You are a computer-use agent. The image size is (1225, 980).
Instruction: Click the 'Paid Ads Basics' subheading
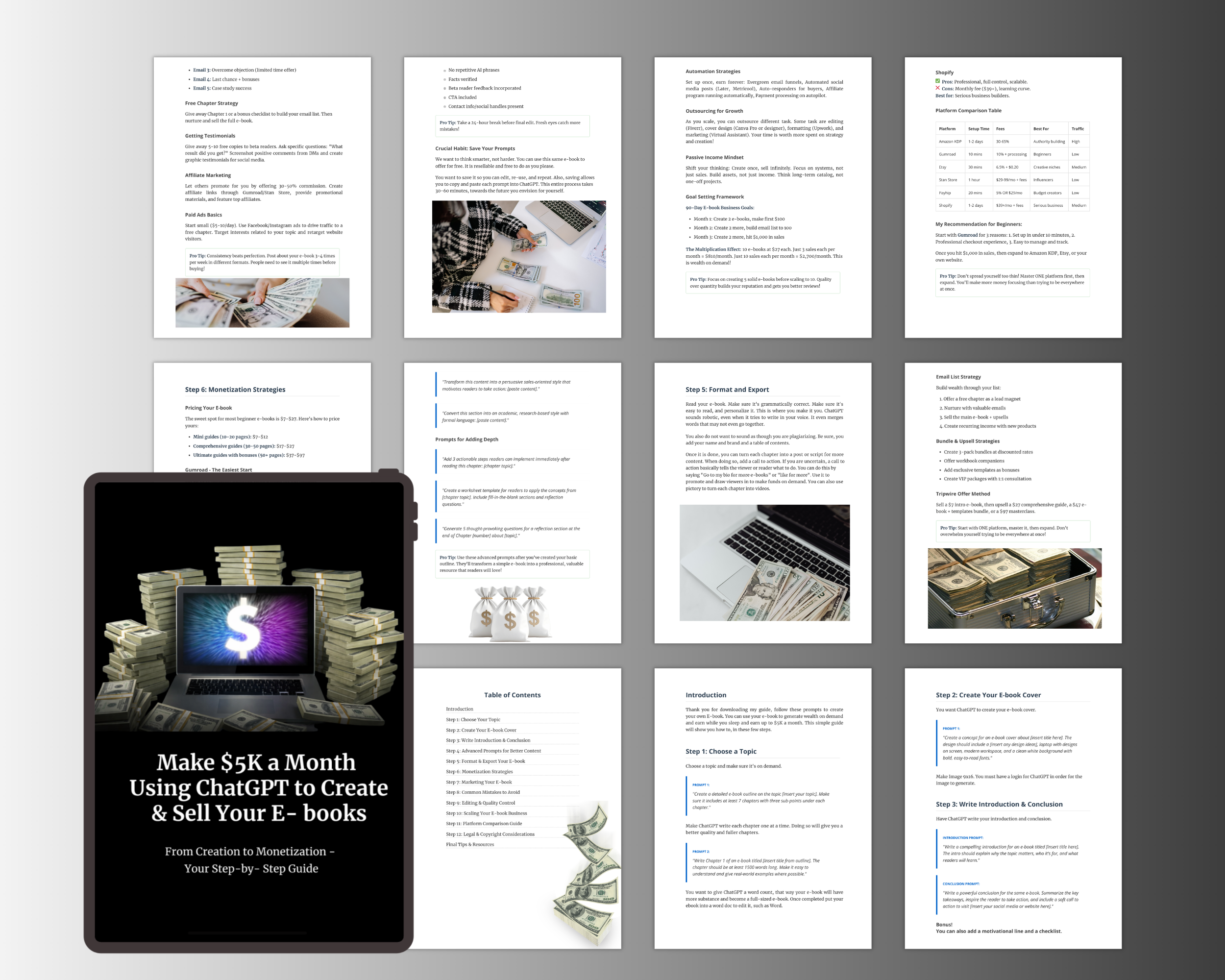203,215
